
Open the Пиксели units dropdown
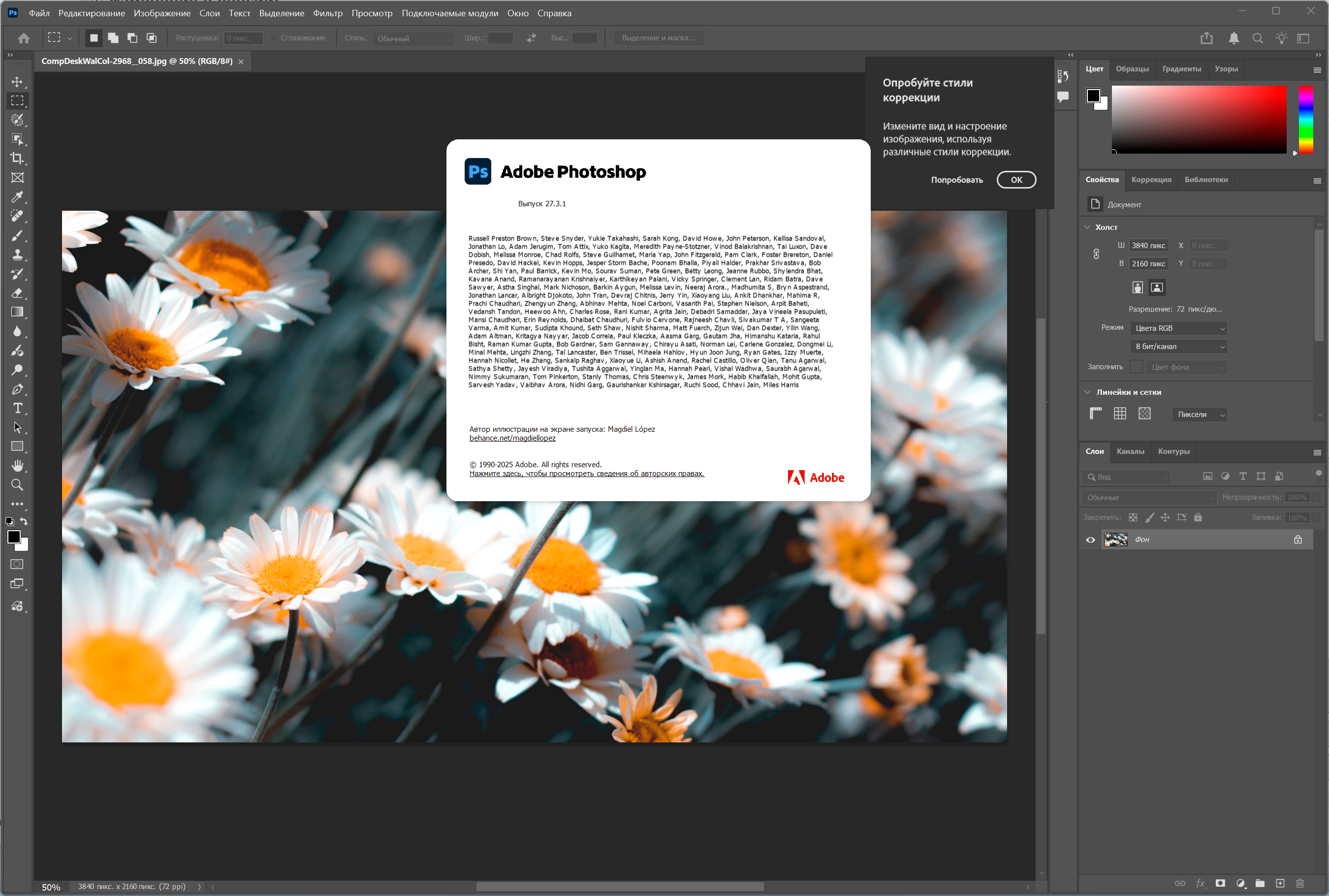point(1200,415)
